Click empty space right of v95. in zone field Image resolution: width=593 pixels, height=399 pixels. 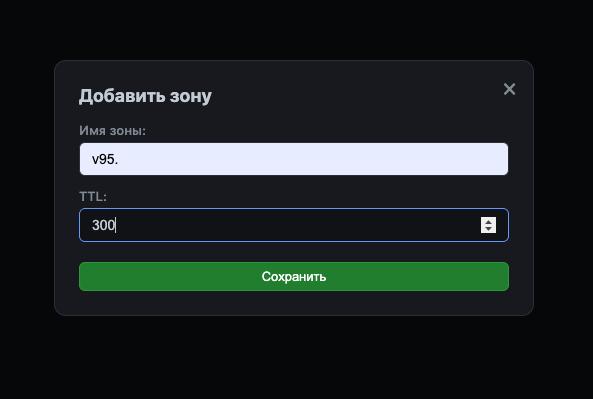[x=303, y=159]
